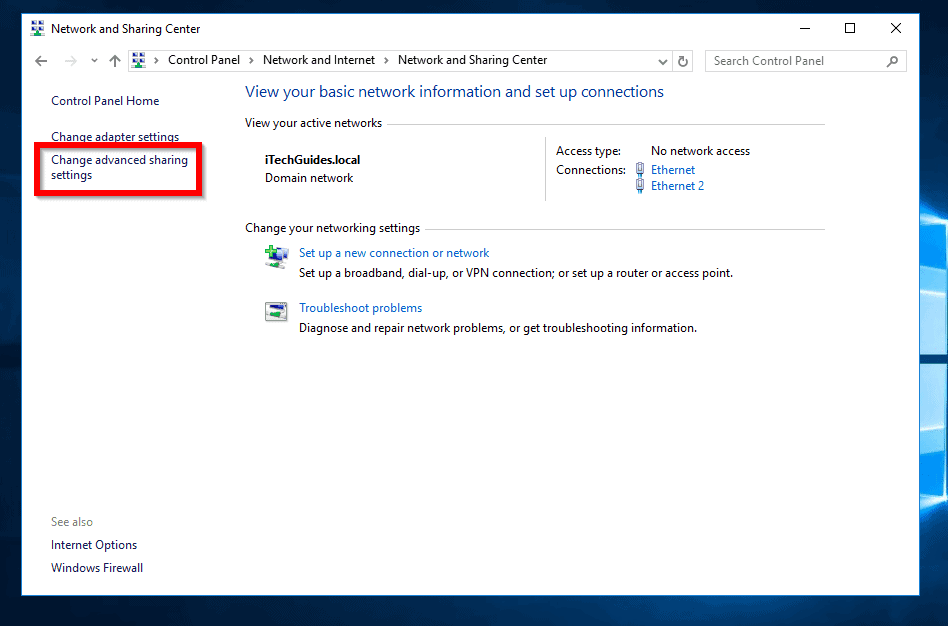Select Control Panel breadcrumb

[x=204, y=60]
